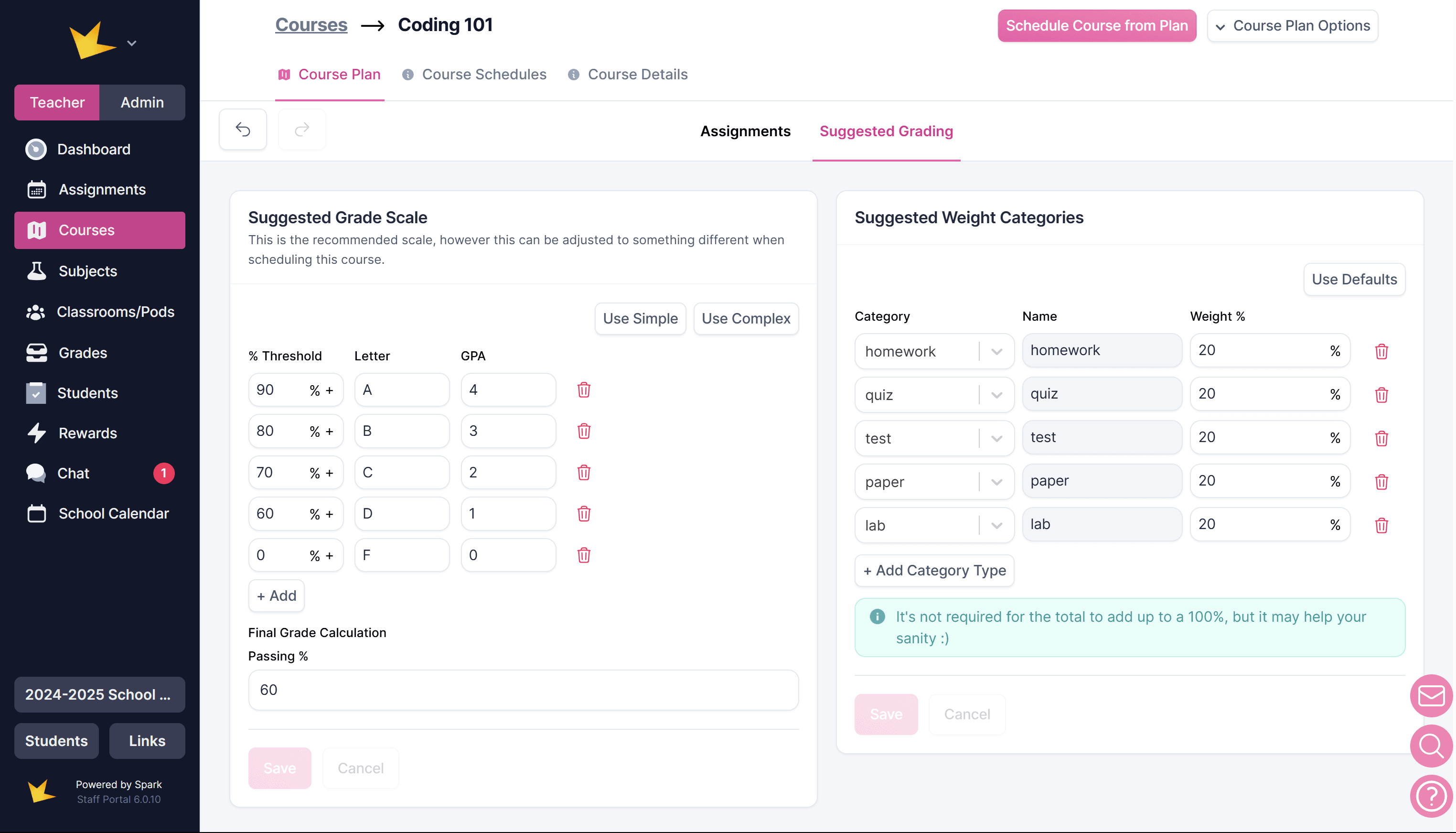The image size is (1456, 833).
Task: Expand the homework category dropdown
Action: (996, 351)
